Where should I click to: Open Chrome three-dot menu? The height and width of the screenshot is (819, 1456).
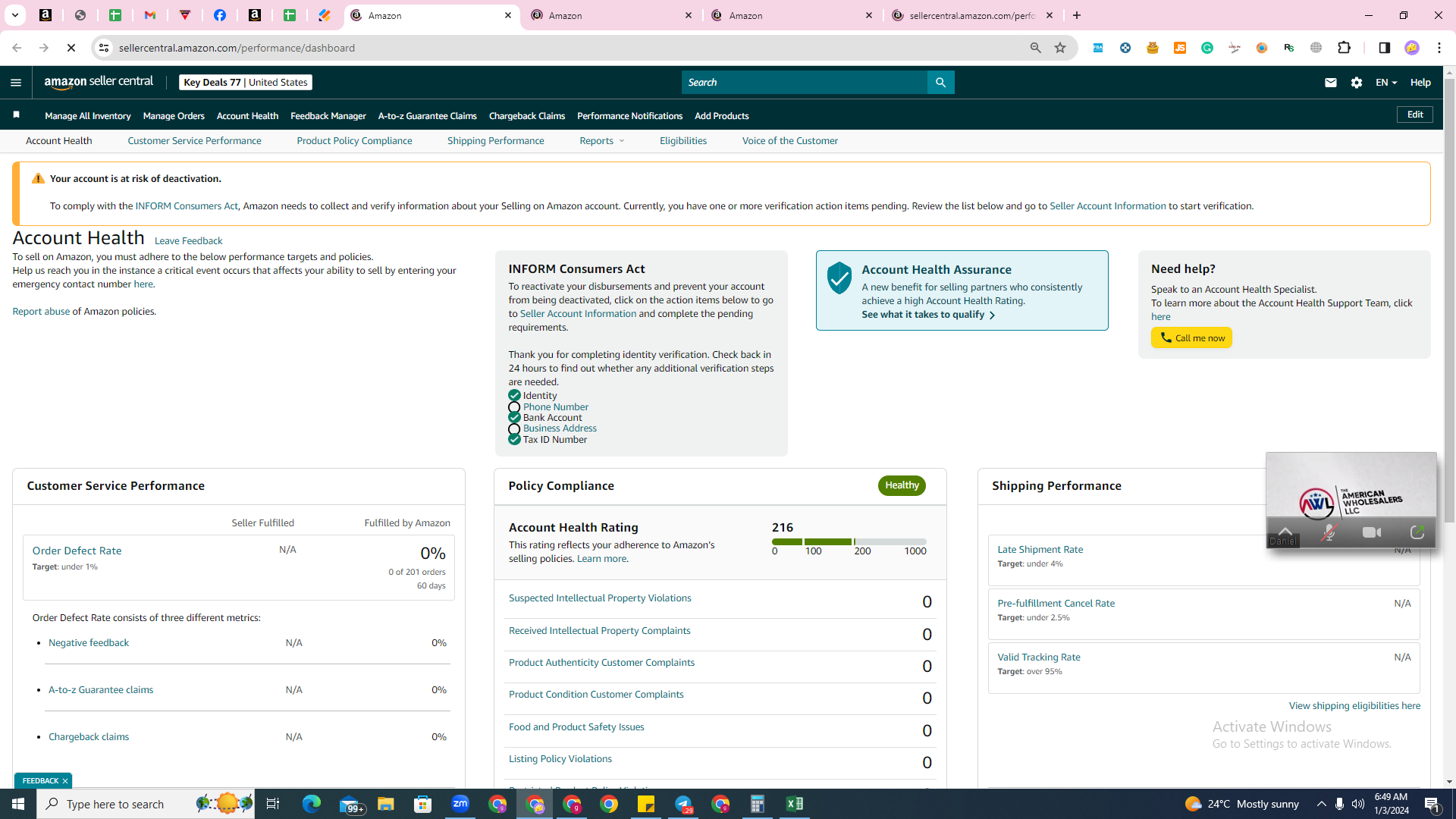[x=1439, y=48]
